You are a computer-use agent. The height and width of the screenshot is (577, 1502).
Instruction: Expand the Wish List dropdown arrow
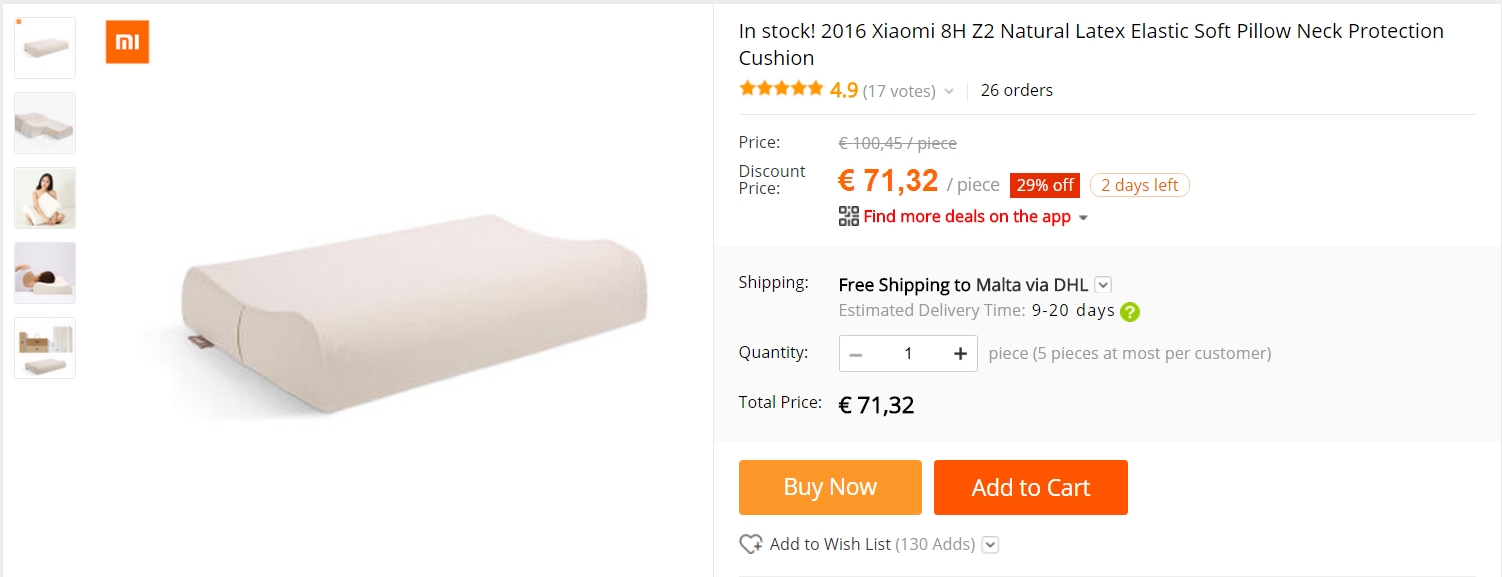click(x=990, y=545)
